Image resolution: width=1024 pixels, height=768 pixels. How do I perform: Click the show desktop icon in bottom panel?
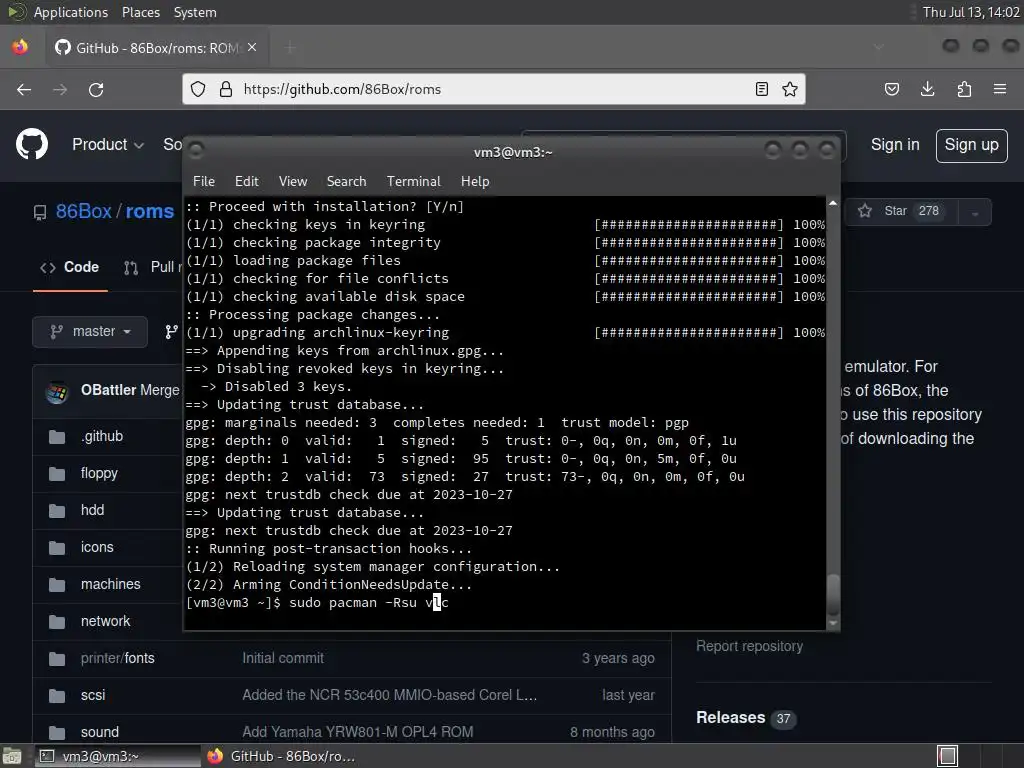tap(11, 756)
